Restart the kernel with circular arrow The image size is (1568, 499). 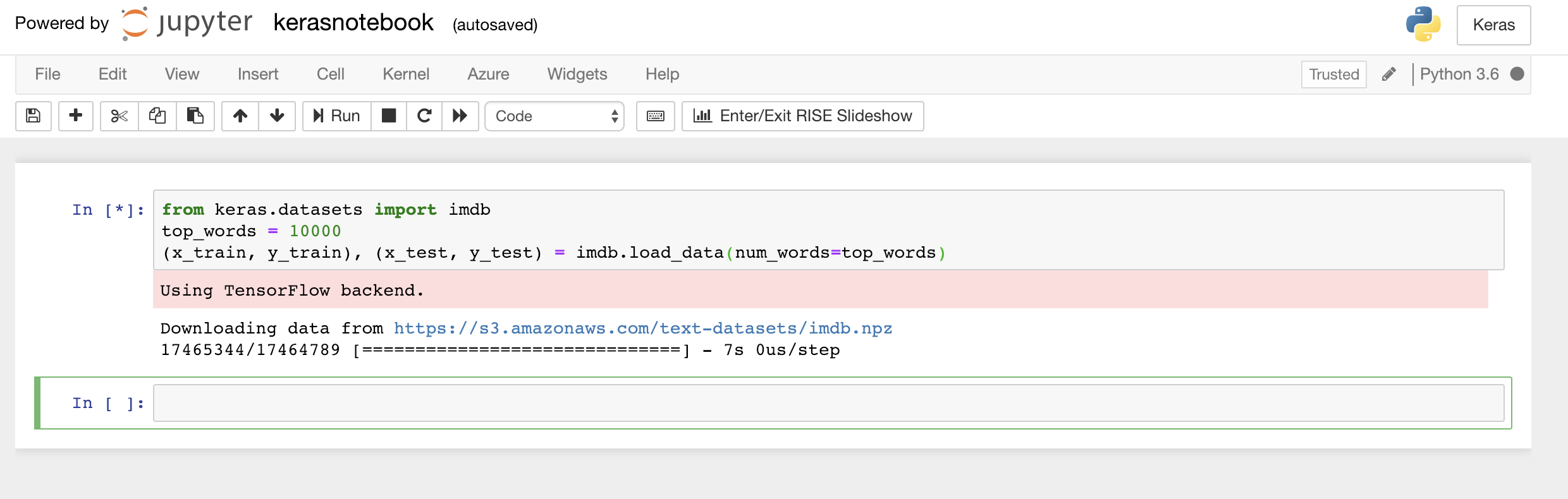[424, 116]
